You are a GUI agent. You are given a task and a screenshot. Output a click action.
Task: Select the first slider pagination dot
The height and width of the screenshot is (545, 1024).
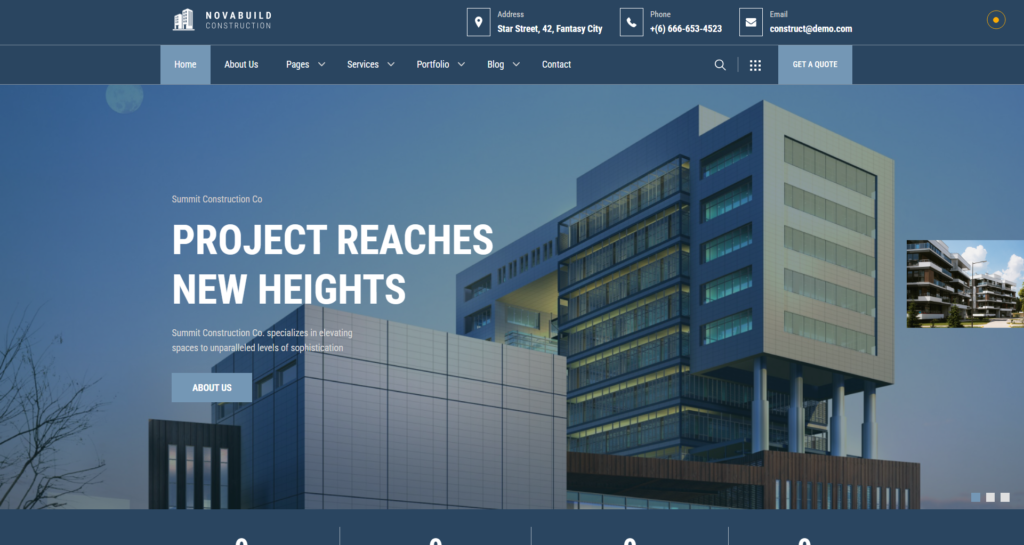976,497
